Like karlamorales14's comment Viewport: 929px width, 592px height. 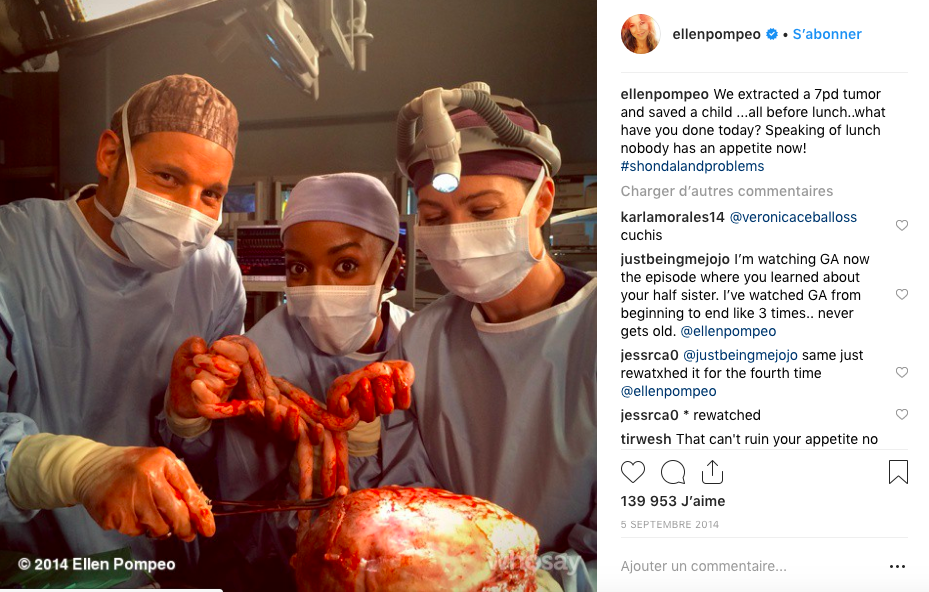[902, 225]
